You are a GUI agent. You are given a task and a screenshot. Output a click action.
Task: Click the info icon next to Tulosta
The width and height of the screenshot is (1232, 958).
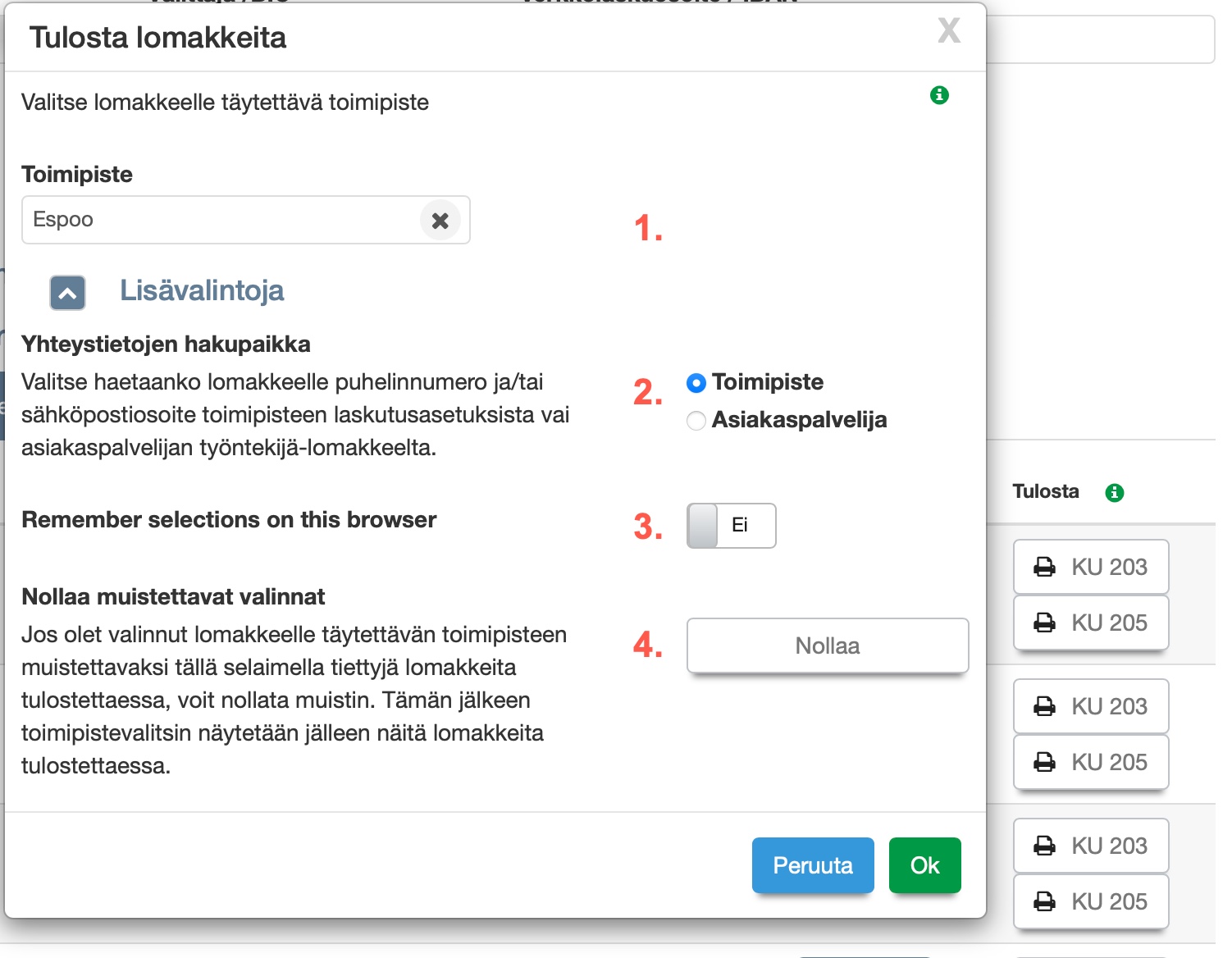point(1114,492)
